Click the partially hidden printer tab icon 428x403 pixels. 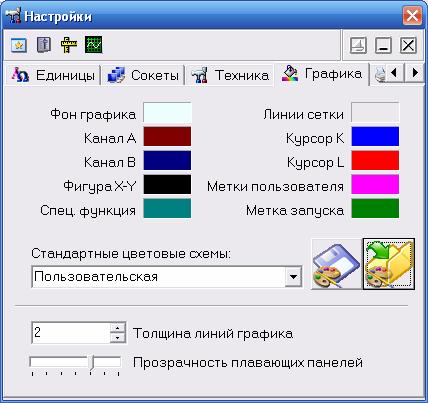[380, 74]
